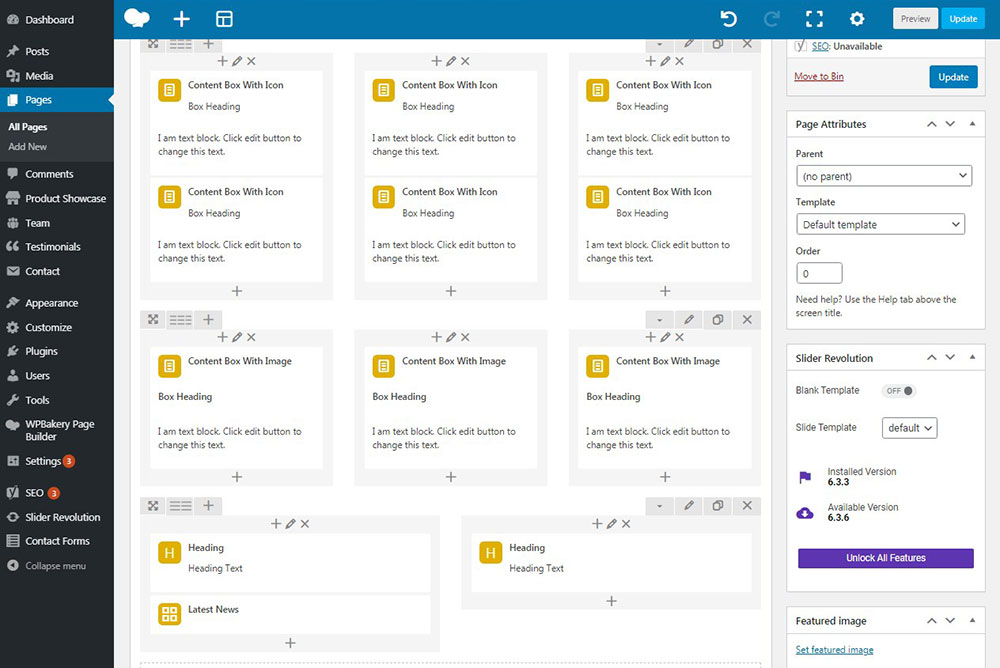Image resolution: width=1000 pixels, height=668 pixels.
Task: Click Set featured image link
Action: click(834, 649)
